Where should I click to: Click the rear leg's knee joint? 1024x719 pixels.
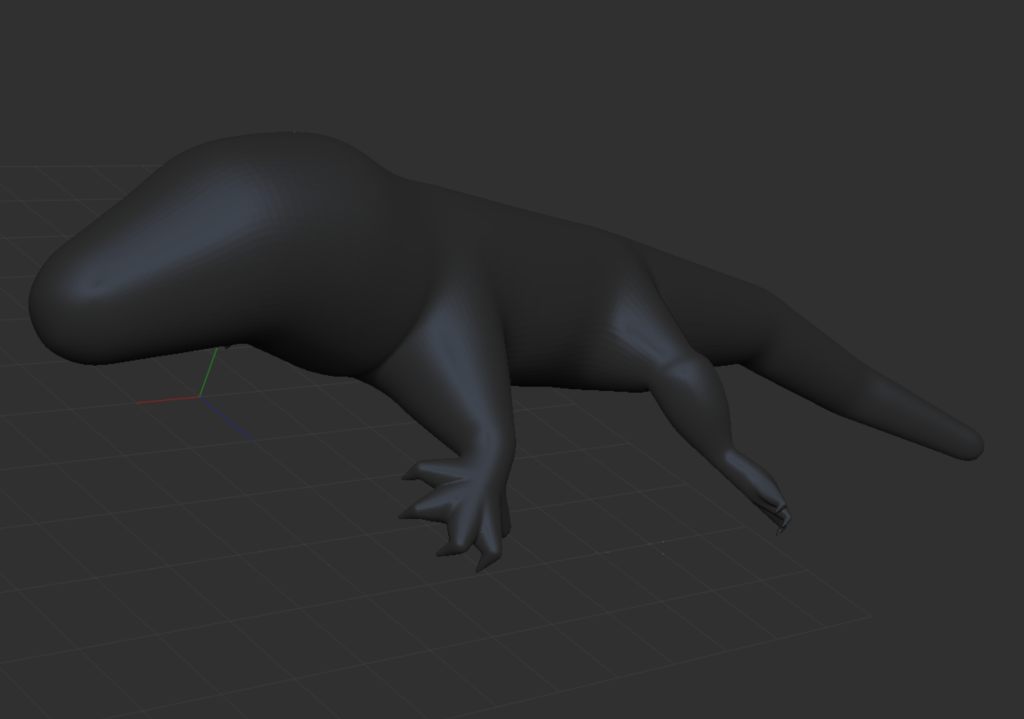pos(690,375)
